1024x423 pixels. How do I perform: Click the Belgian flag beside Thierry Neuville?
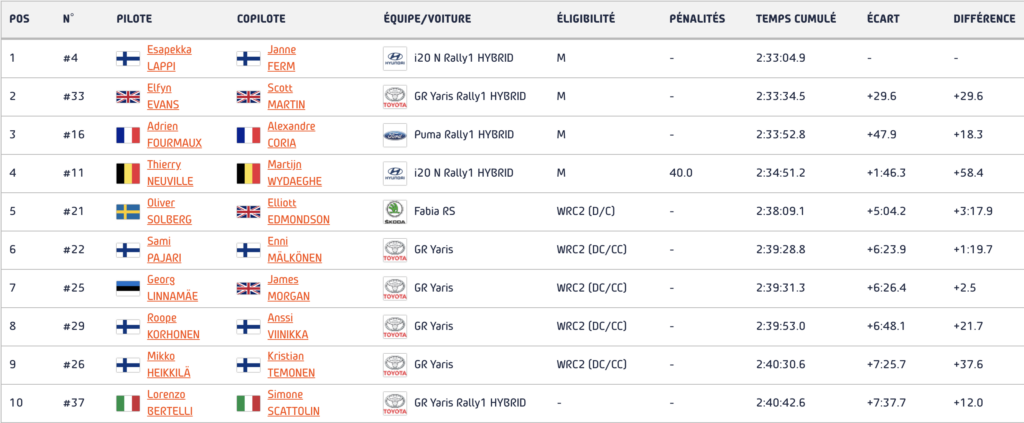coord(128,173)
